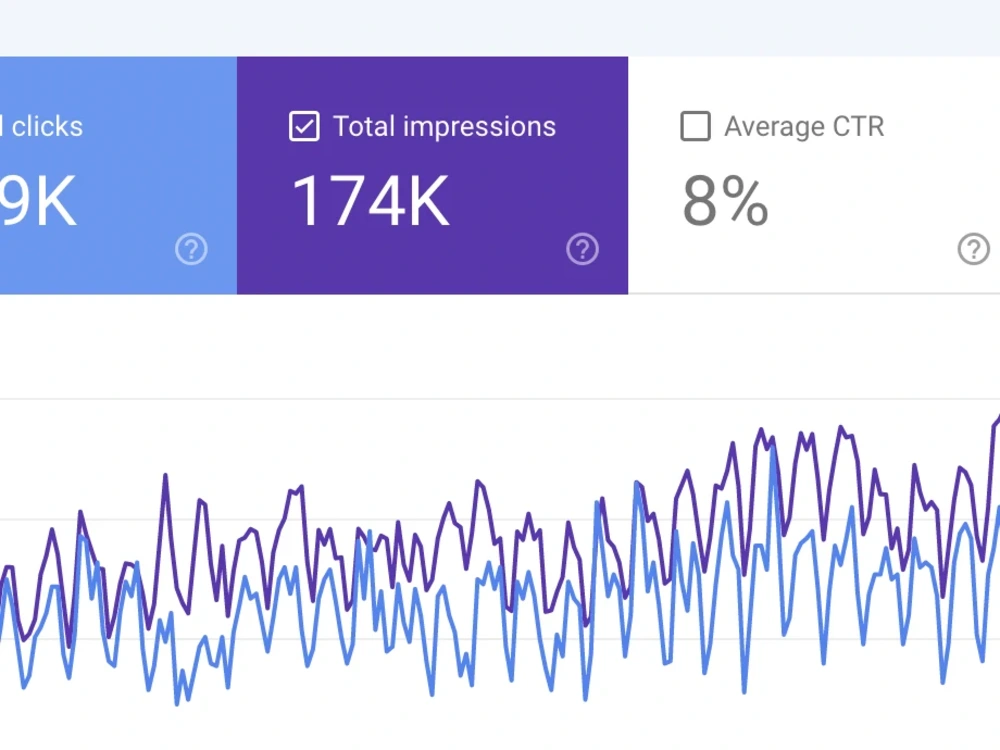Uncheck the Total impressions checkbox

point(304,126)
